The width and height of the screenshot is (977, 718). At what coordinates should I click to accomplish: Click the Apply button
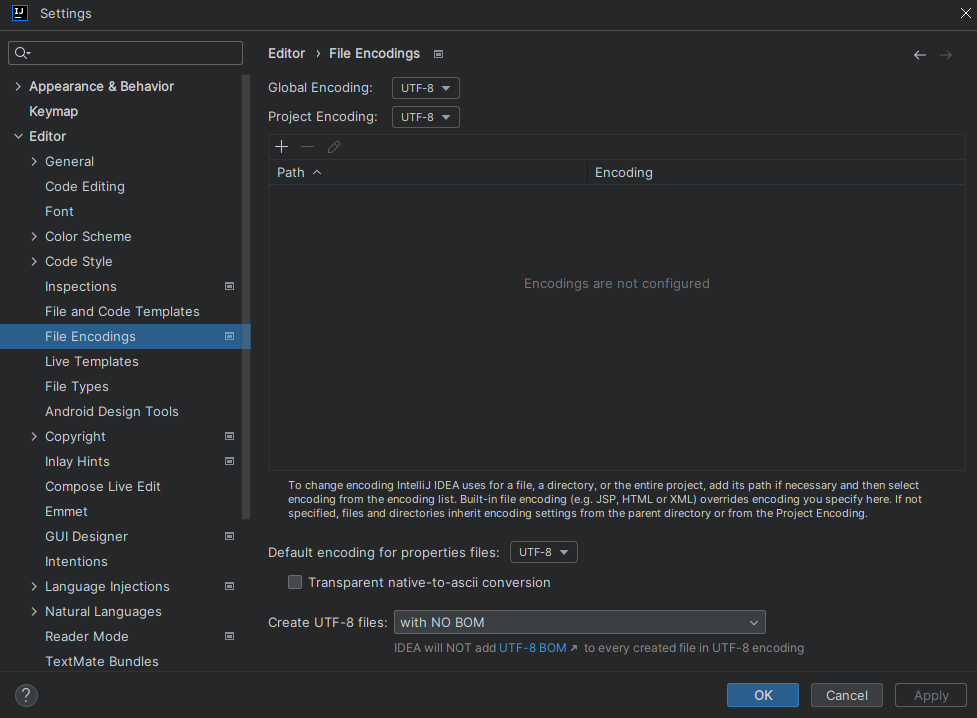[931, 695]
